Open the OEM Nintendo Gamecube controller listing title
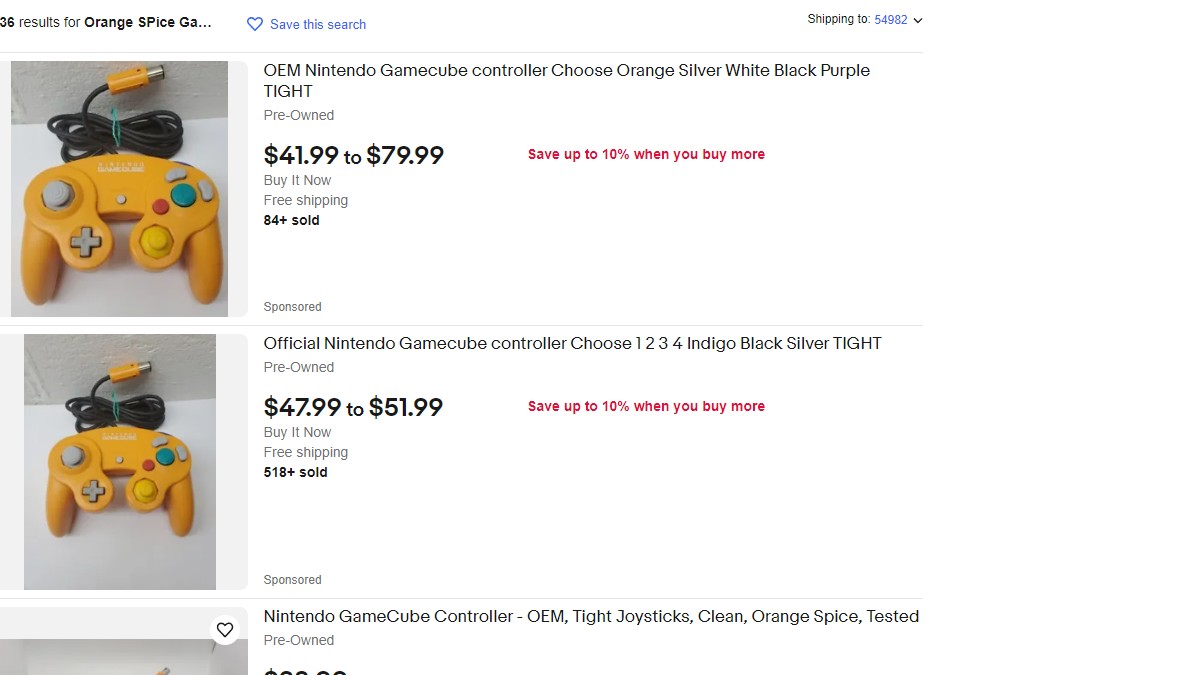This screenshot has height=675, width=1200. (x=566, y=80)
